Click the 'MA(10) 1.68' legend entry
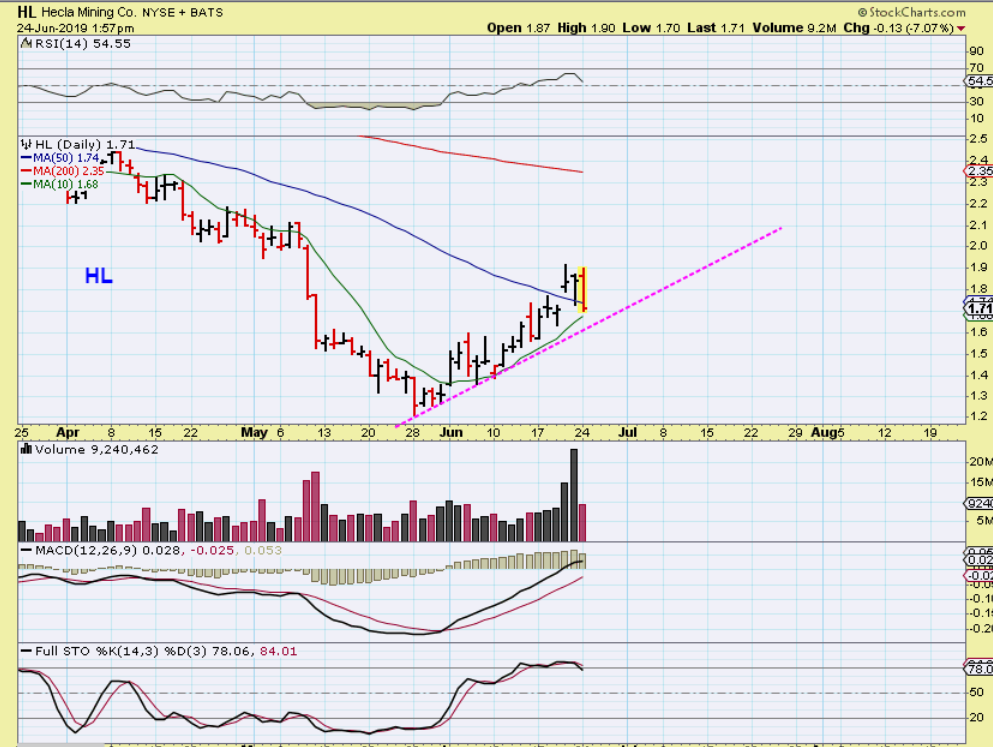 (x=60, y=184)
